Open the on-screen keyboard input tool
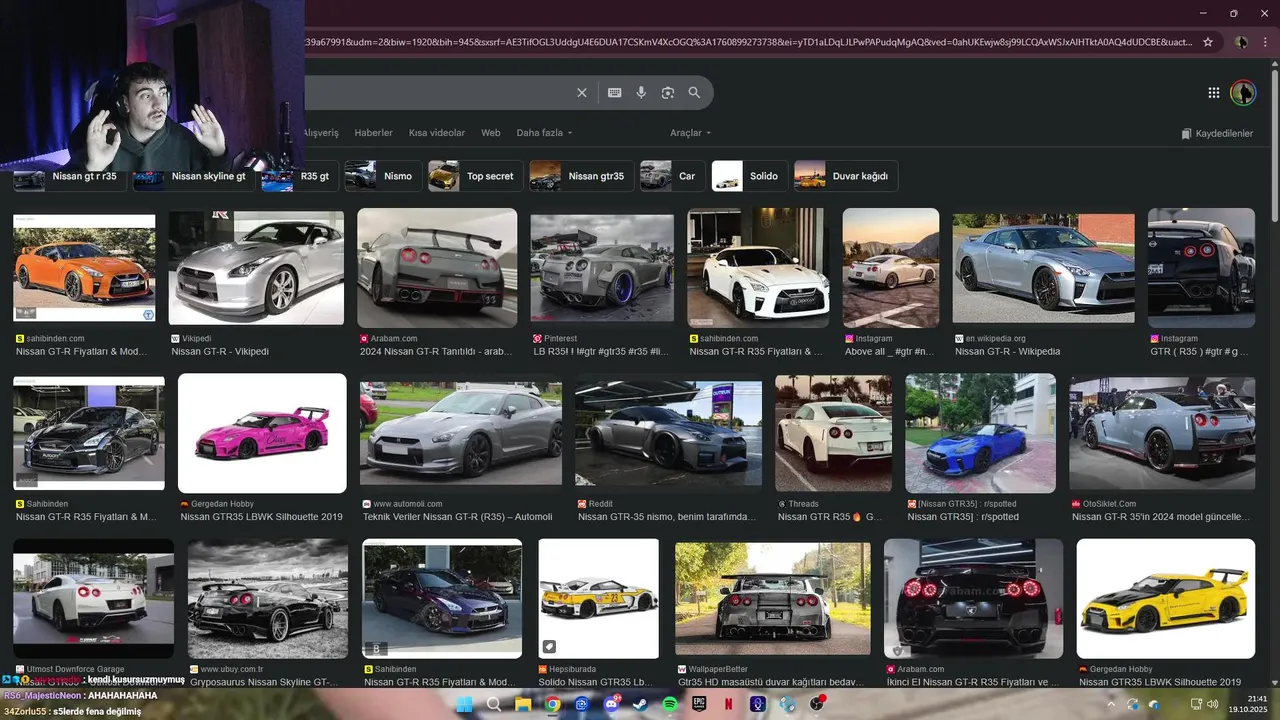Viewport: 1280px width, 720px height. point(614,93)
